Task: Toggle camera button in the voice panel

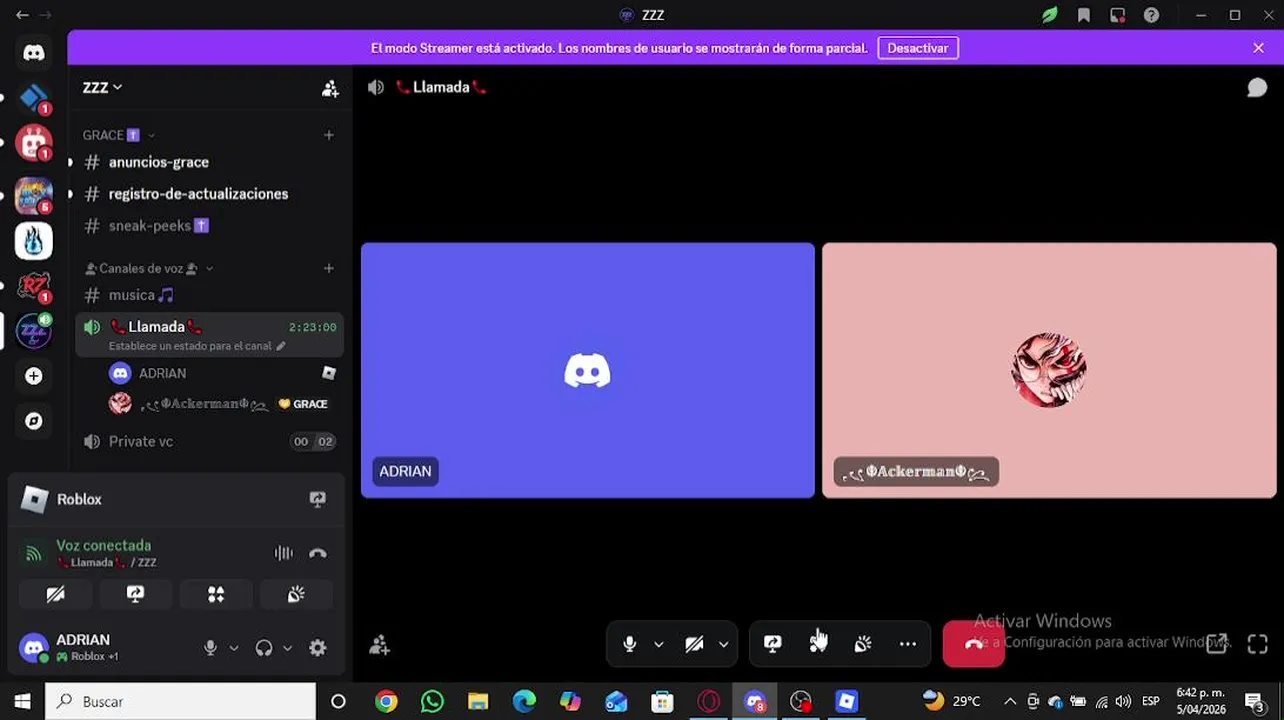Action: 56,594
